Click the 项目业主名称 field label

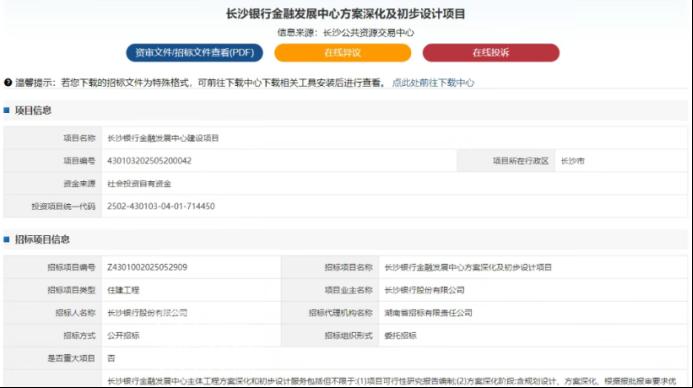coord(349,290)
